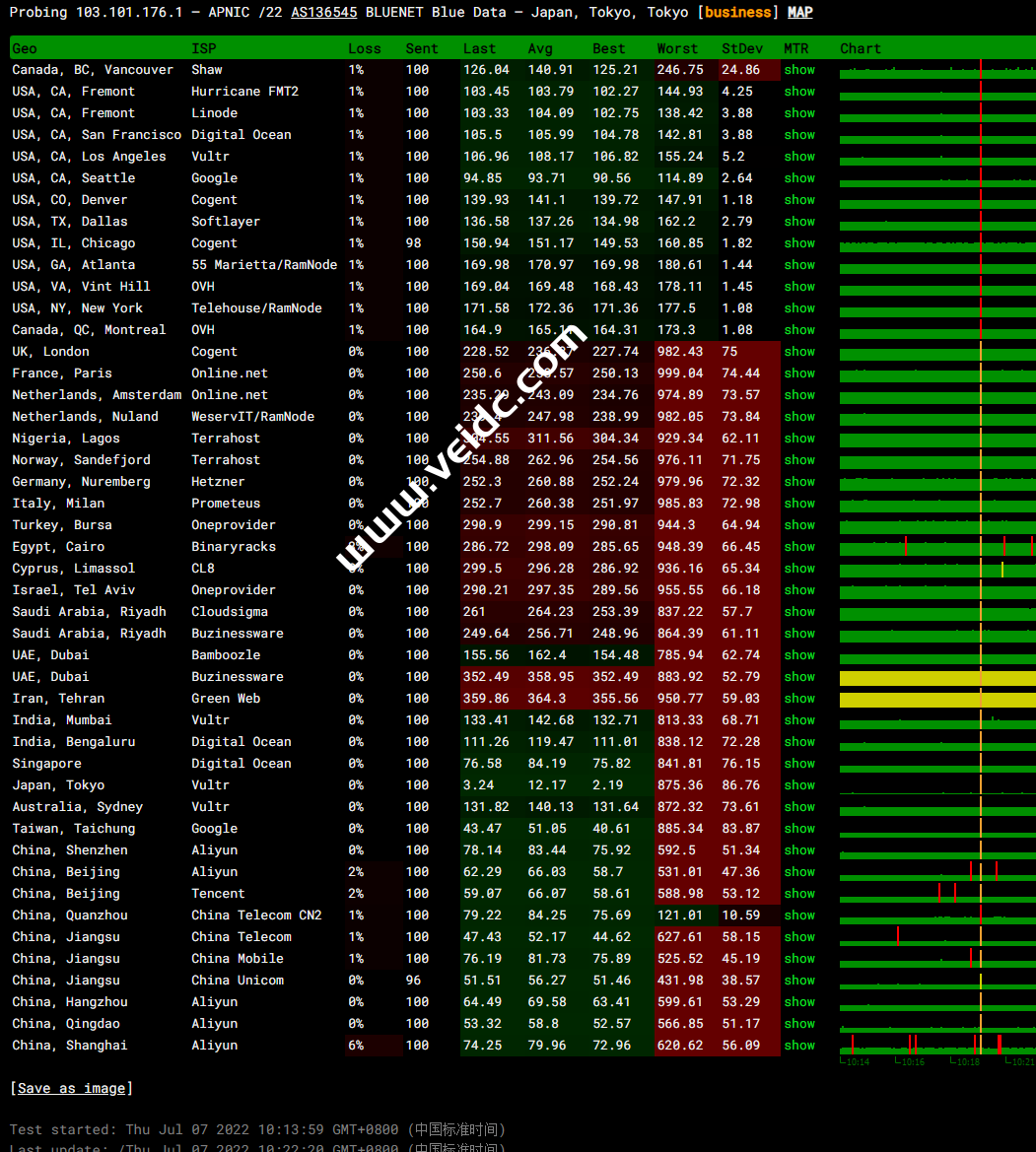Image resolution: width=1036 pixels, height=1152 pixels.
Task: Show MTR for Iran, Tehran Green Web
Action: tap(799, 698)
